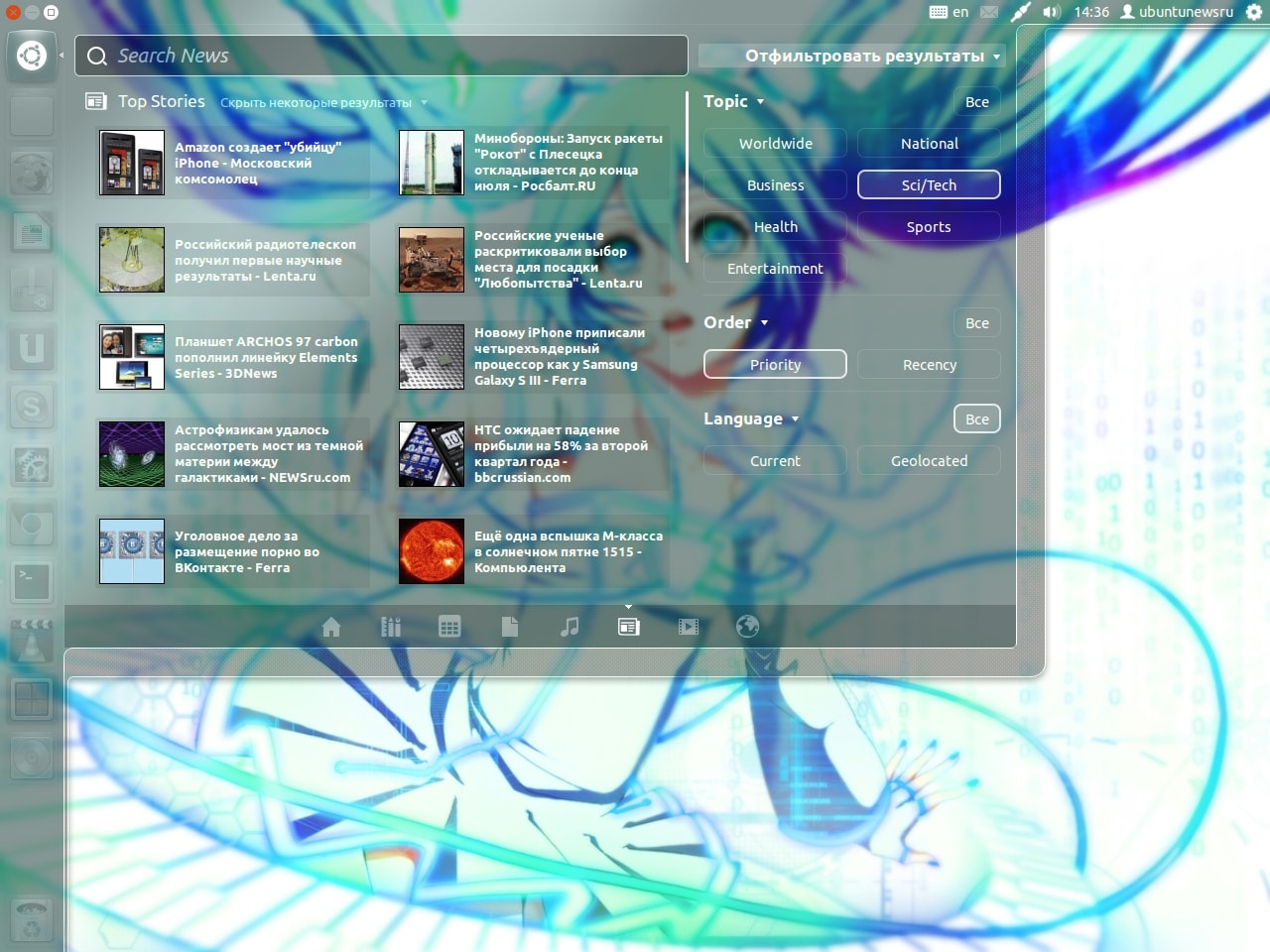Open the keyboard layout indicator

(949, 12)
